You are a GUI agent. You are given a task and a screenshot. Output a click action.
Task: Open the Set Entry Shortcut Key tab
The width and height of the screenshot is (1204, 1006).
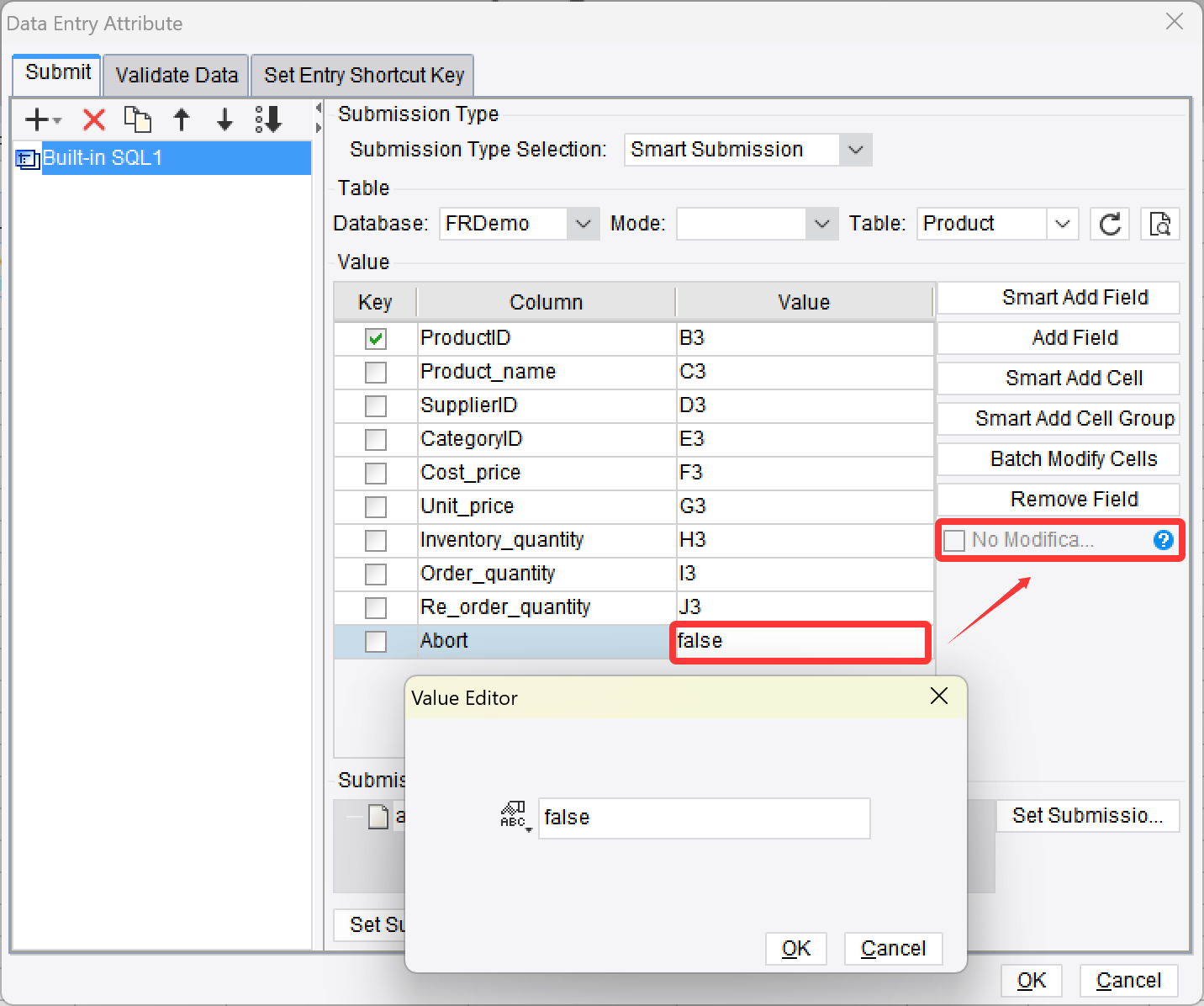click(x=362, y=75)
